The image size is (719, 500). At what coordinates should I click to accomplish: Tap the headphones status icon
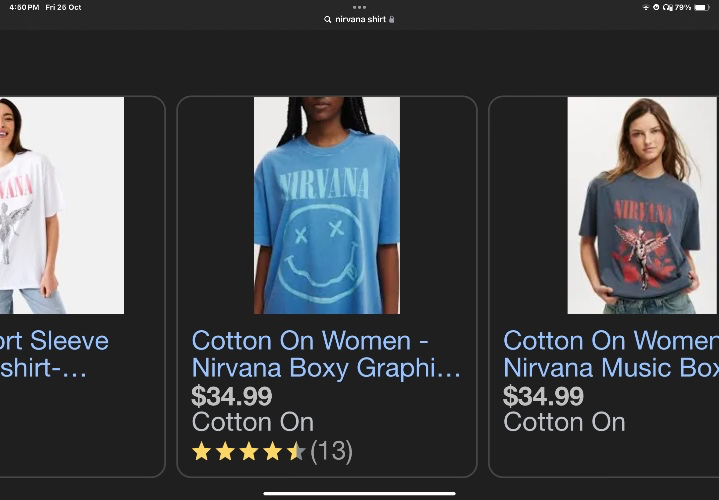pyautogui.click(x=669, y=7)
